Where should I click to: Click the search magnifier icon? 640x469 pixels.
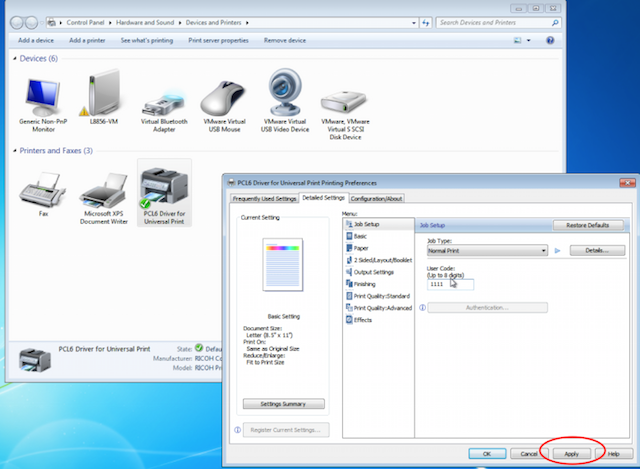click(555, 23)
